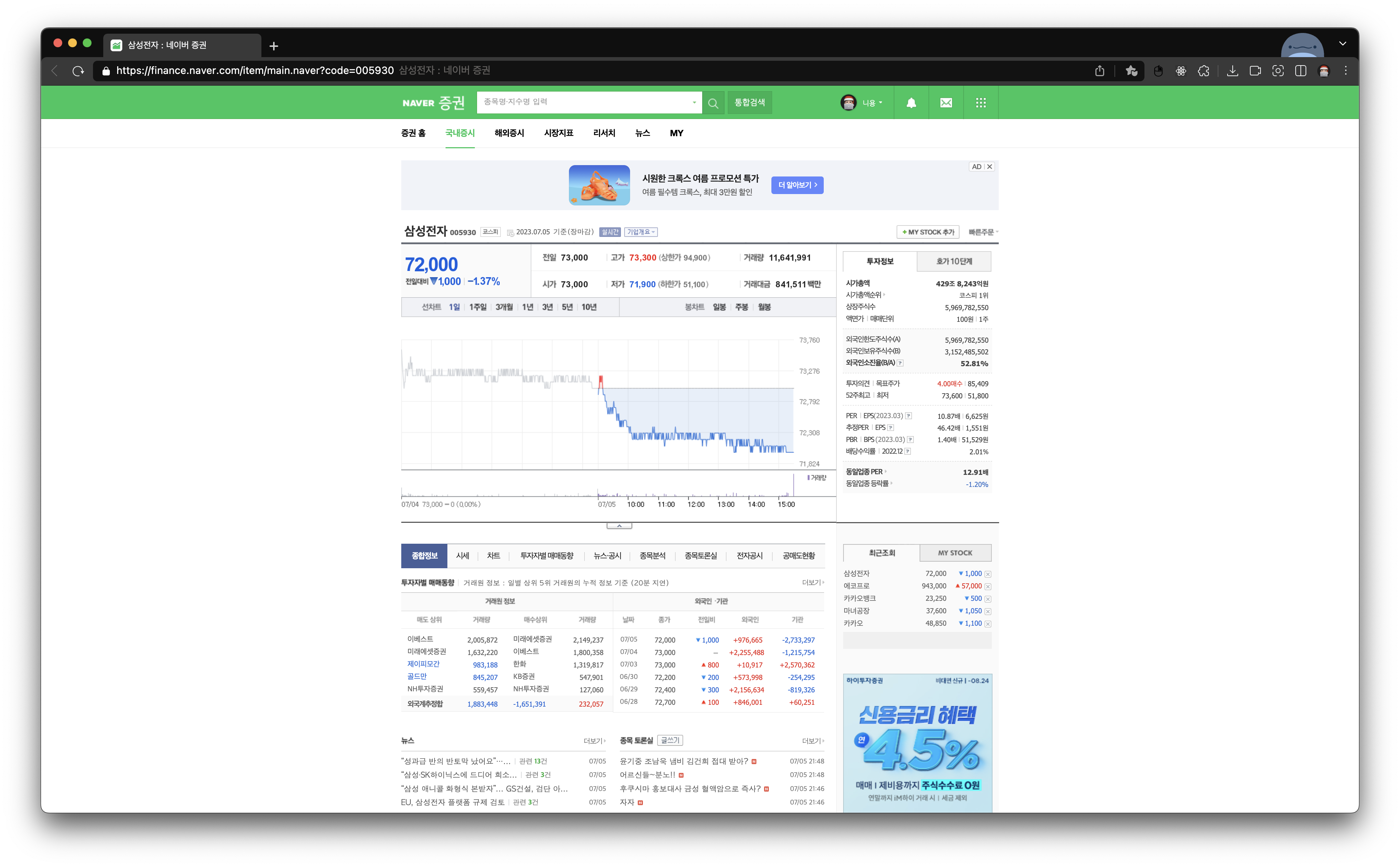Image resolution: width=1400 pixels, height=867 pixels.
Task: Switch to 일봉 candle chart
Action: pos(719,307)
